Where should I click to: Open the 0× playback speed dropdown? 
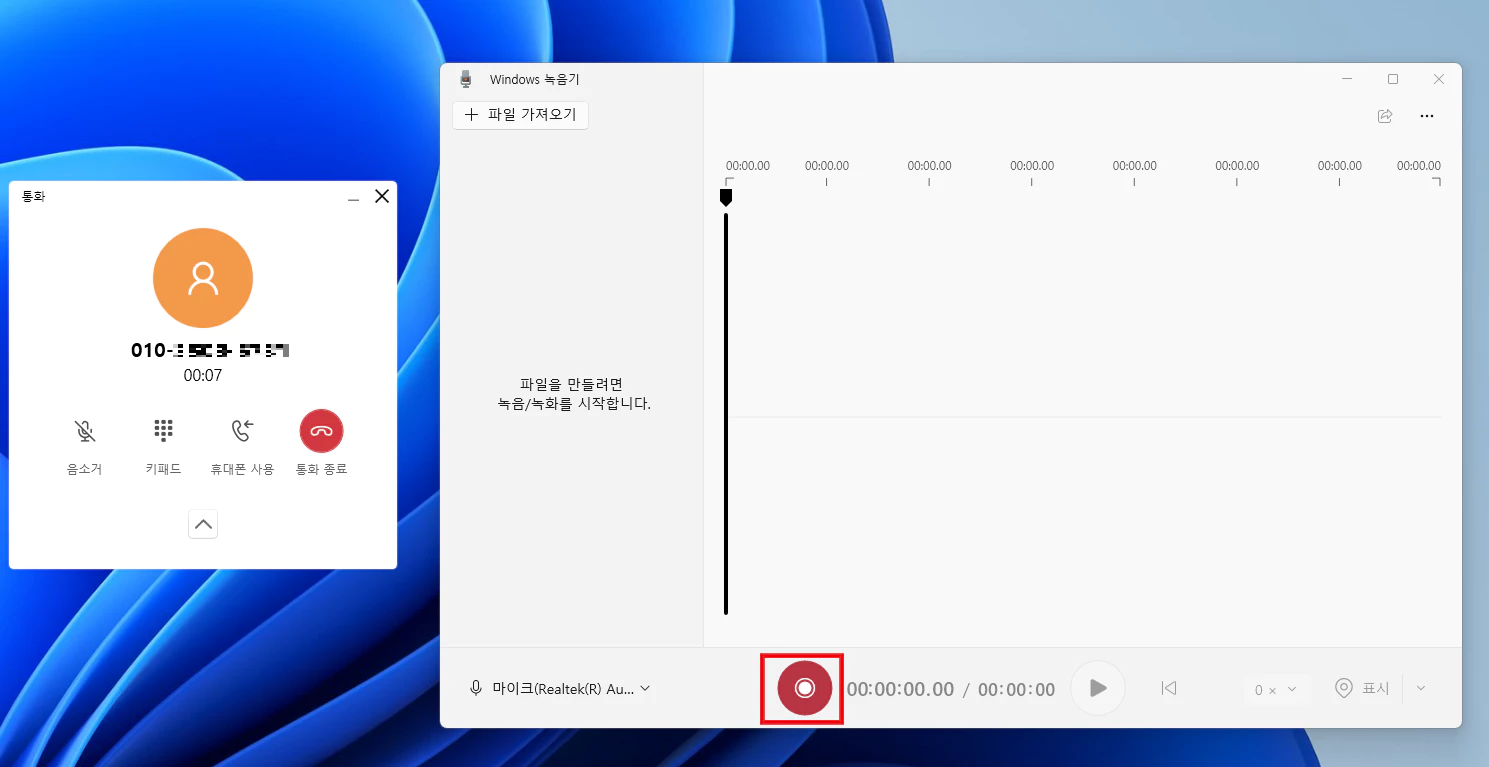pyautogui.click(x=1276, y=689)
